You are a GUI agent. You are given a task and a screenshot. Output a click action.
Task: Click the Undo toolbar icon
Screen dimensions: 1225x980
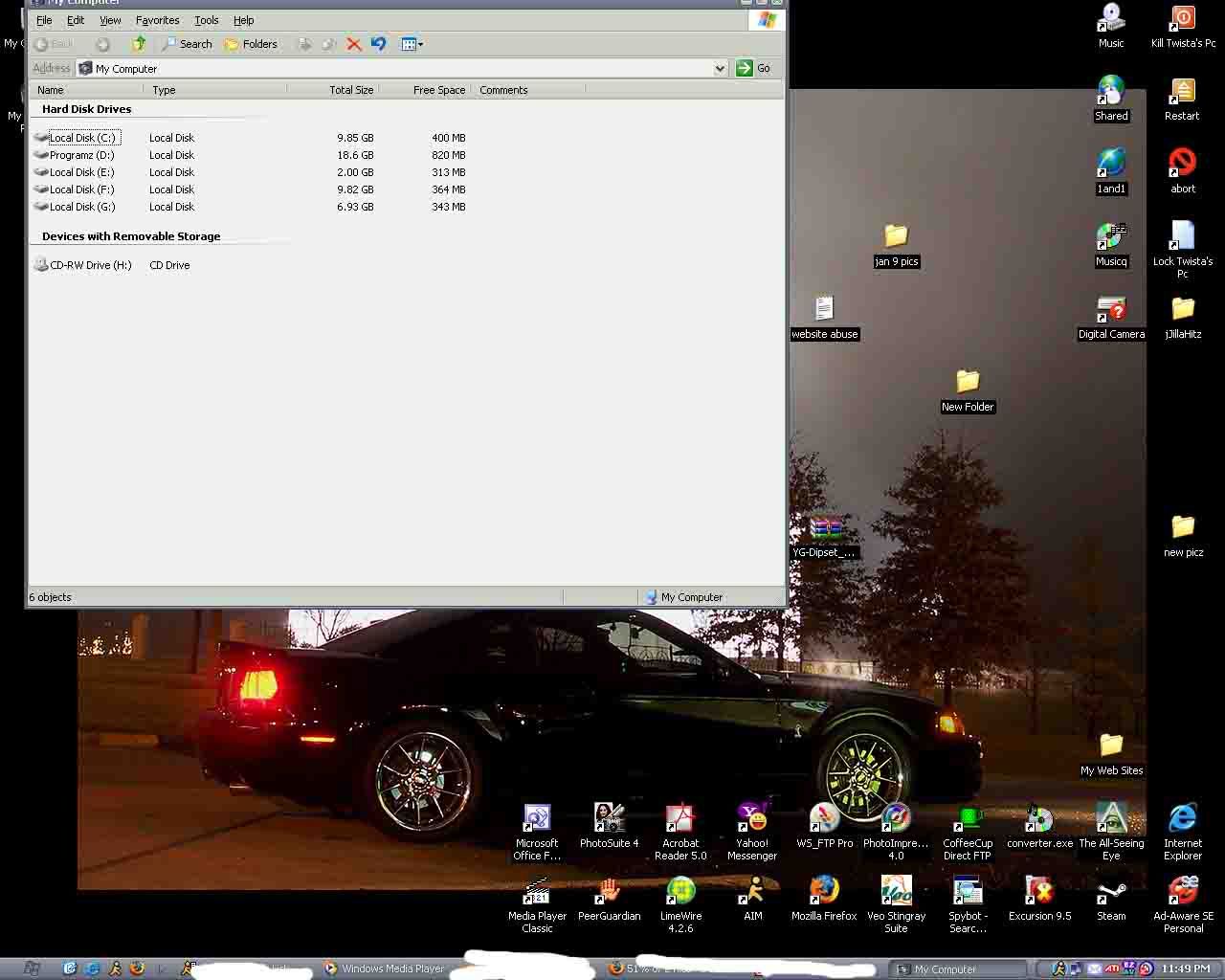click(x=379, y=44)
